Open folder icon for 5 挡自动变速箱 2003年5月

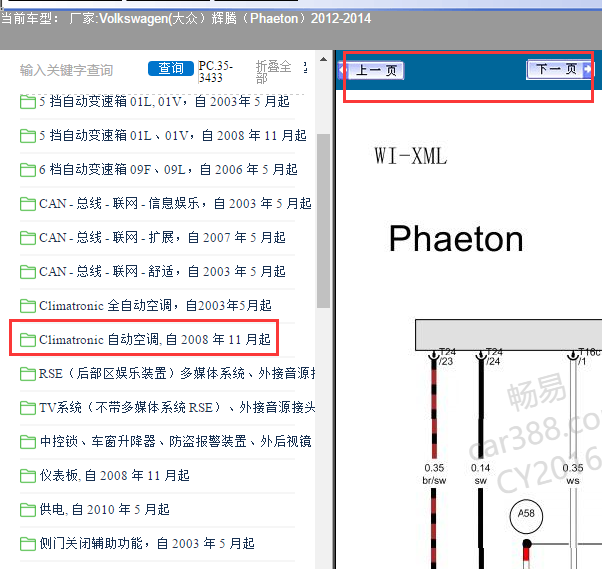coord(28,102)
